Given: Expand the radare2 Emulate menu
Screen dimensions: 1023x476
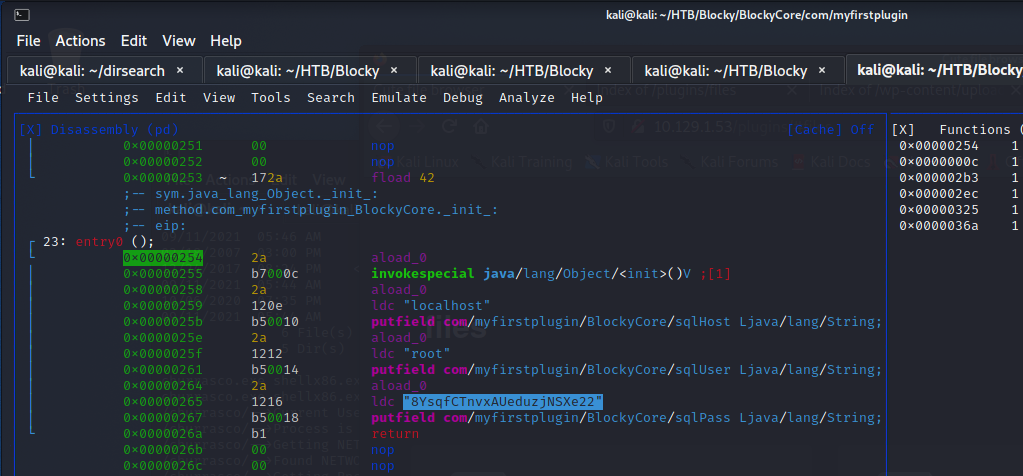Looking at the screenshot, I should point(399,98).
